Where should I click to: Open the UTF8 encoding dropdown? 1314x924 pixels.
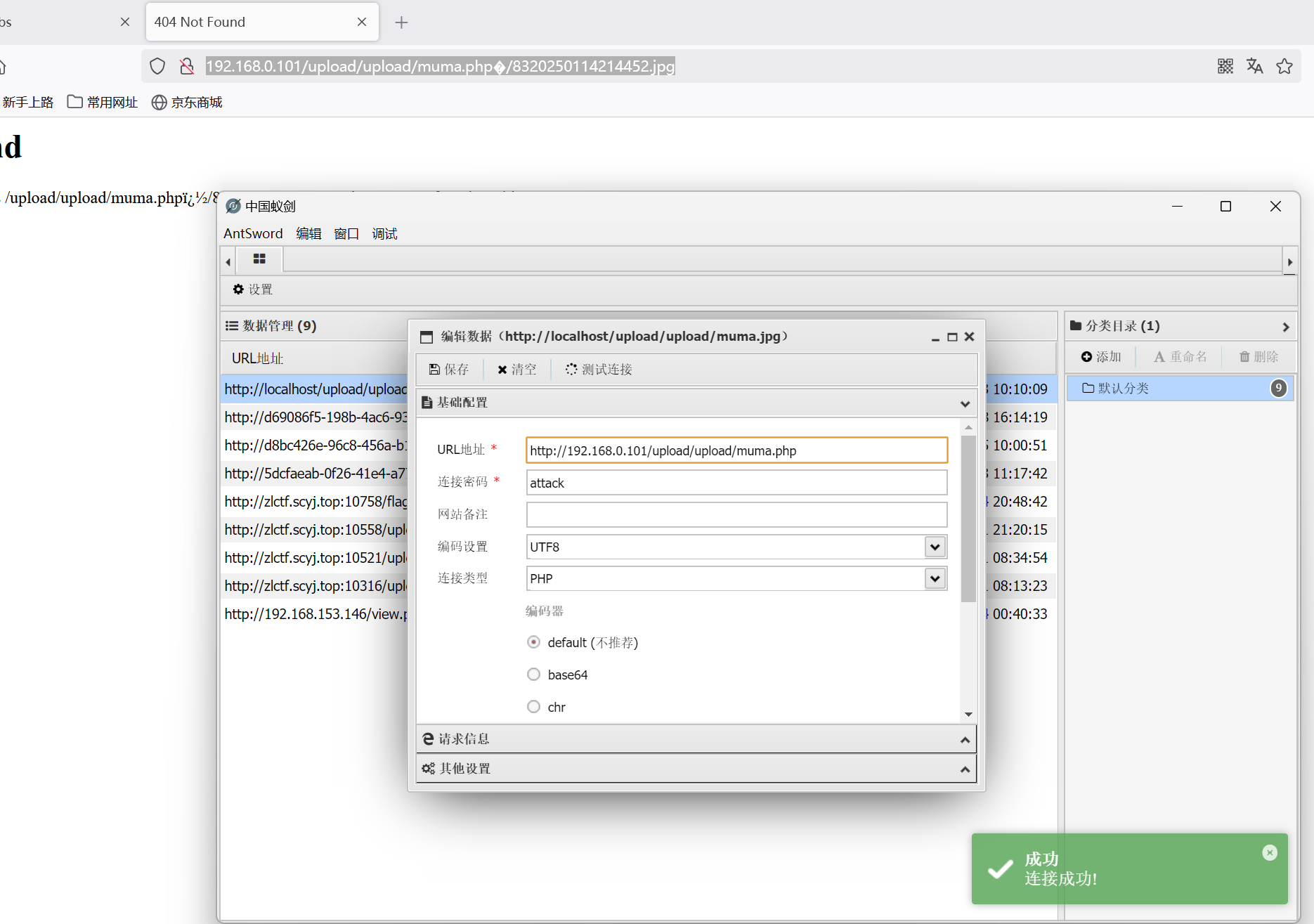pyautogui.click(x=935, y=547)
